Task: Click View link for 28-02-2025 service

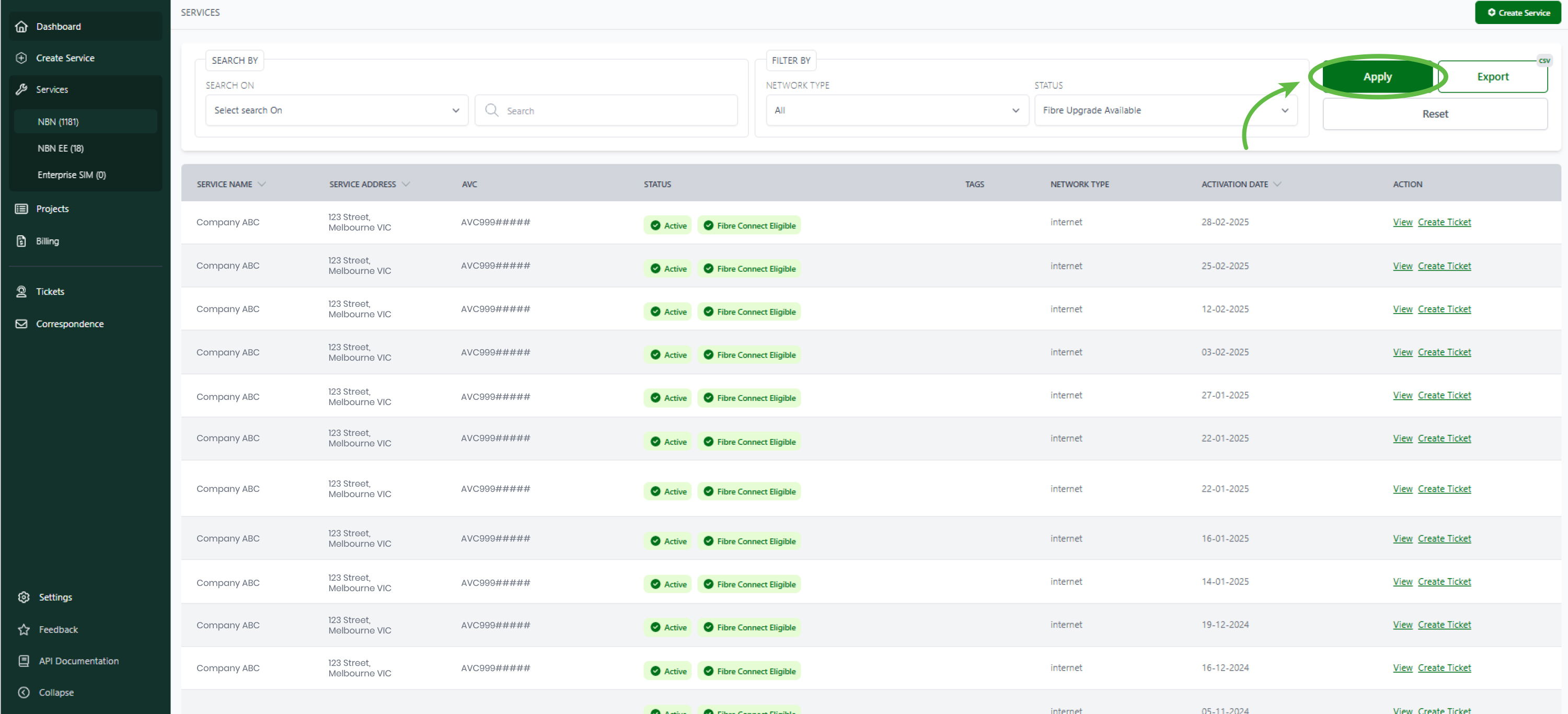Action: point(1402,222)
